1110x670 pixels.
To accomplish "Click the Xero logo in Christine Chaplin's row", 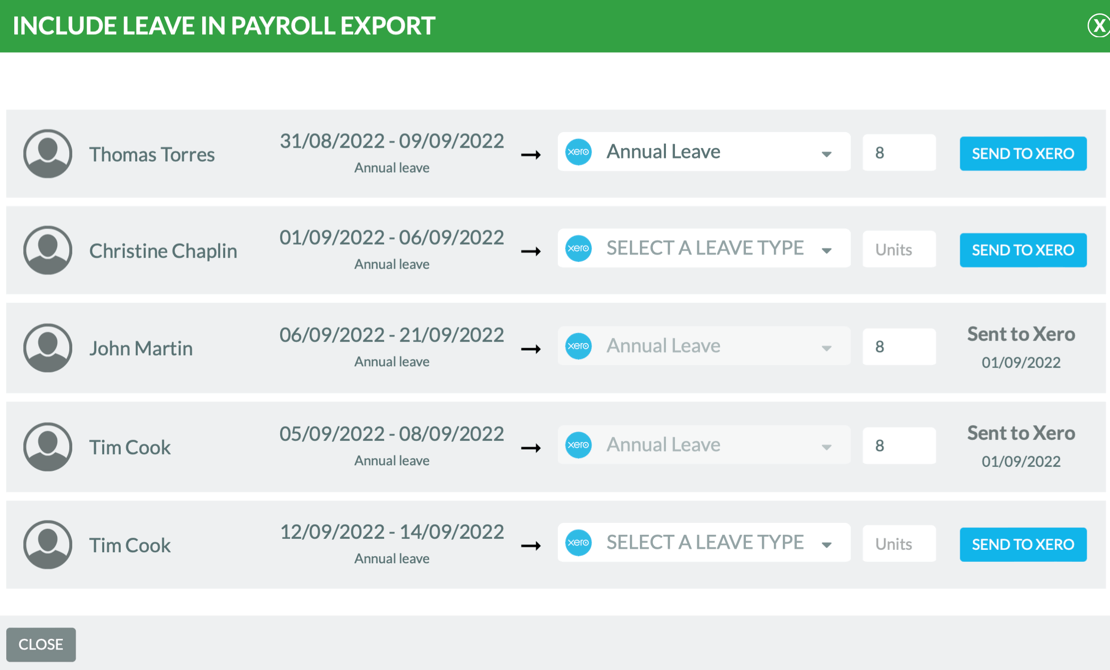I will coord(579,248).
